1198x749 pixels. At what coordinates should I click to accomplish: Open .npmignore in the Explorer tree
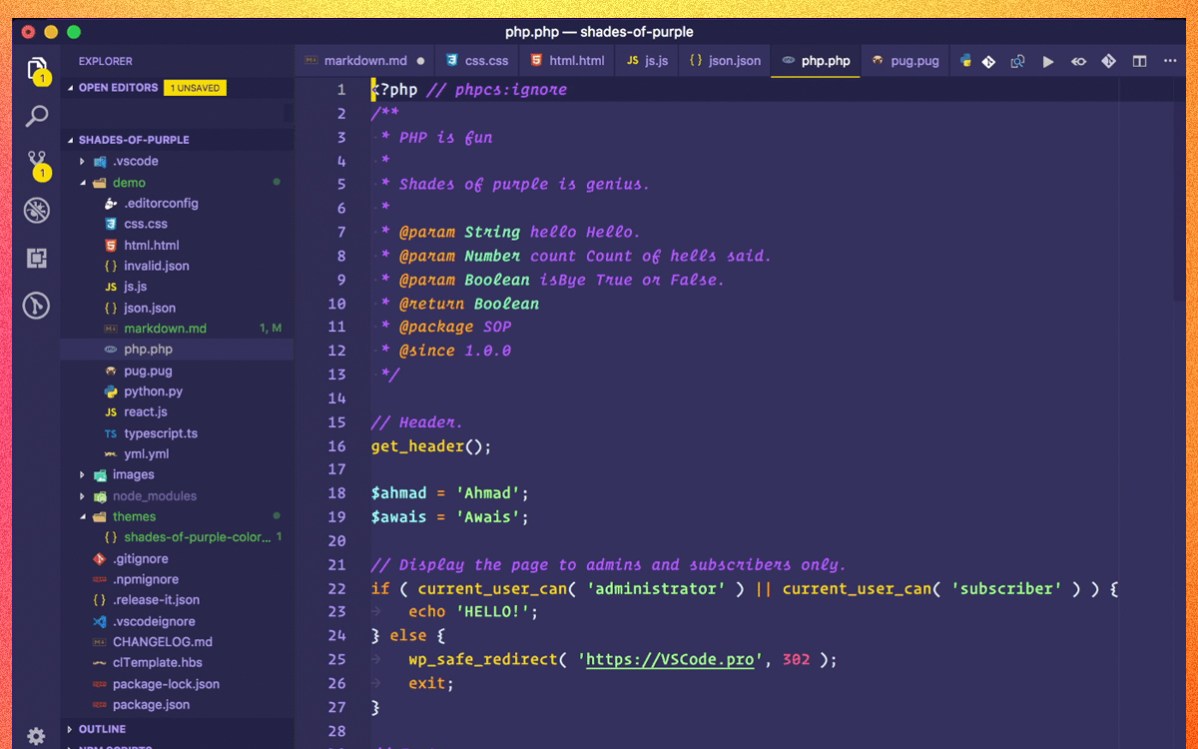tap(146, 579)
